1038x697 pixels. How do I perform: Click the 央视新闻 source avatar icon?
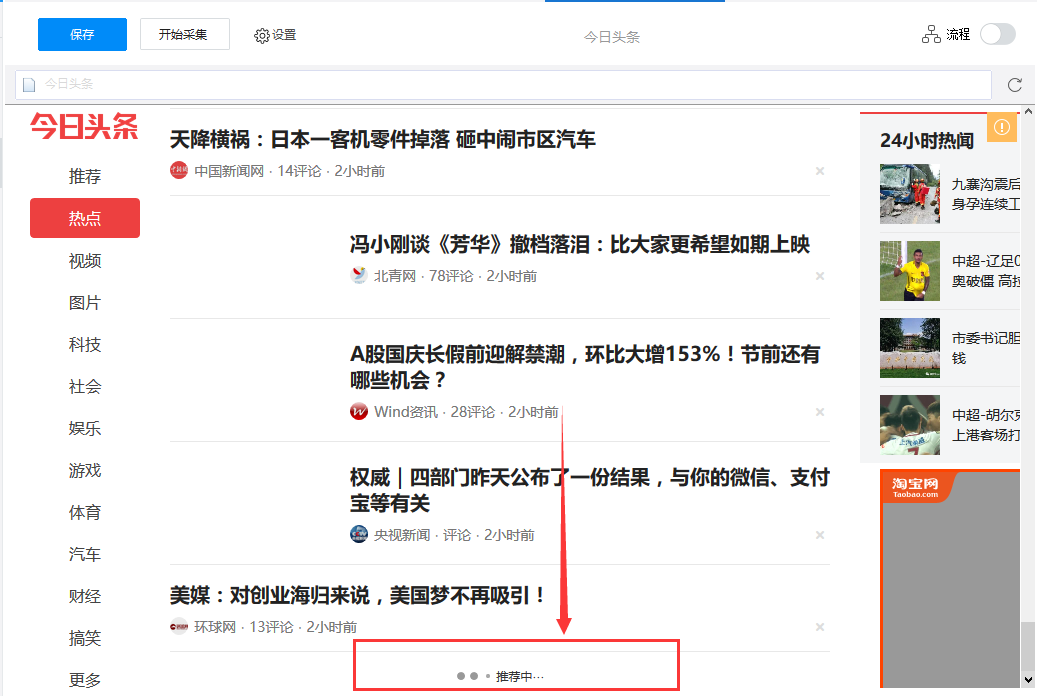pyautogui.click(x=359, y=535)
